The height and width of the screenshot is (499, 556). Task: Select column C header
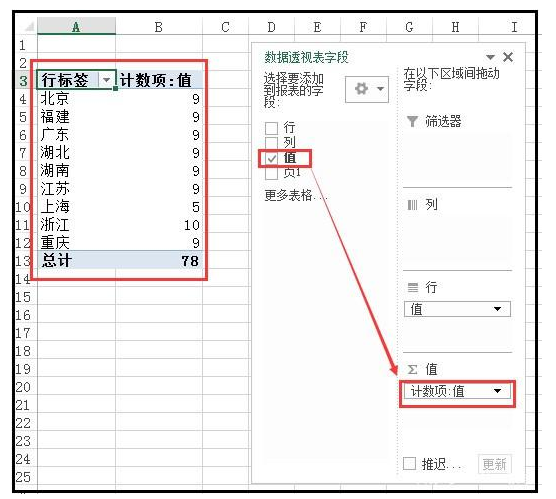pos(226,26)
